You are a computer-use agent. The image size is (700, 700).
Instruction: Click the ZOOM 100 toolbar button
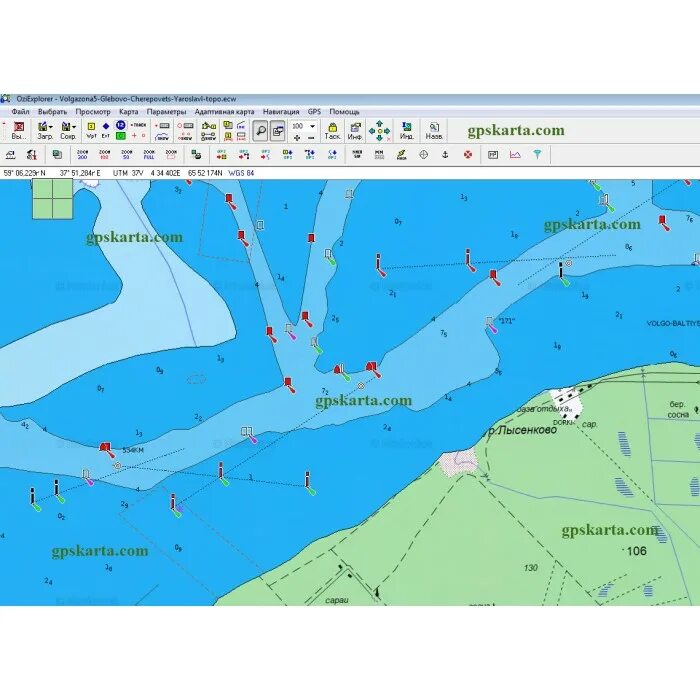pos(104,154)
